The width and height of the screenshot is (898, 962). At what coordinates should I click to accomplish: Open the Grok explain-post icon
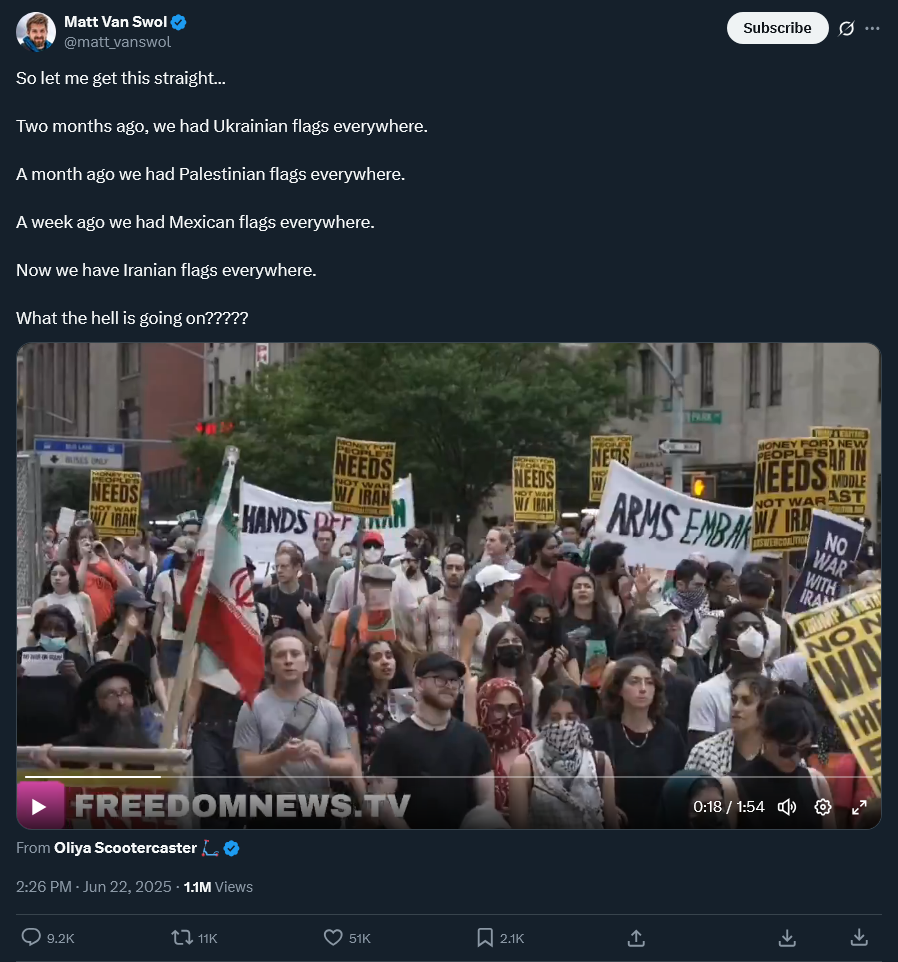[846, 28]
